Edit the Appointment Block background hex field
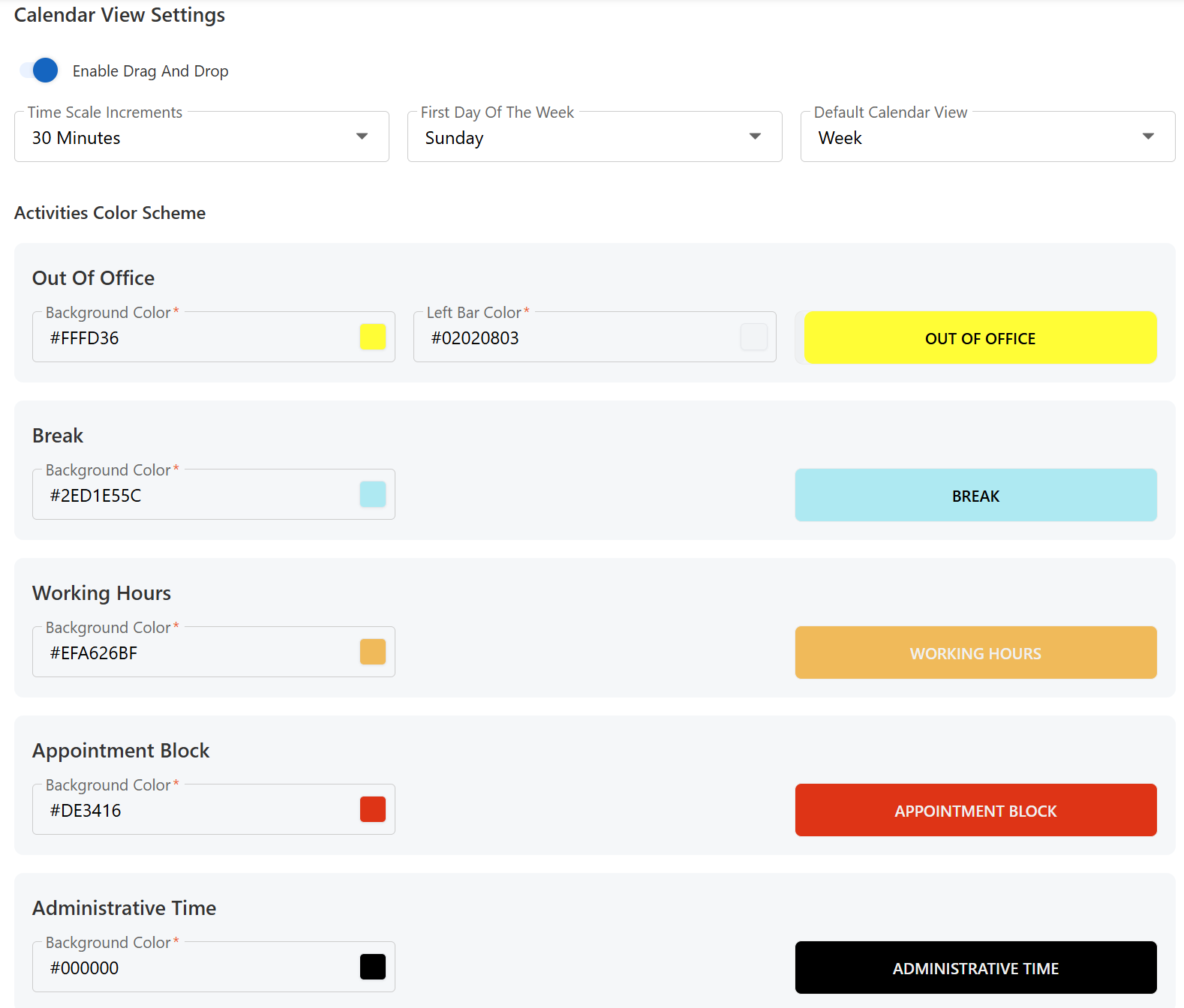Viewport: 1184px width, 1008px height. pyautogui.click(x=195, y=811)
